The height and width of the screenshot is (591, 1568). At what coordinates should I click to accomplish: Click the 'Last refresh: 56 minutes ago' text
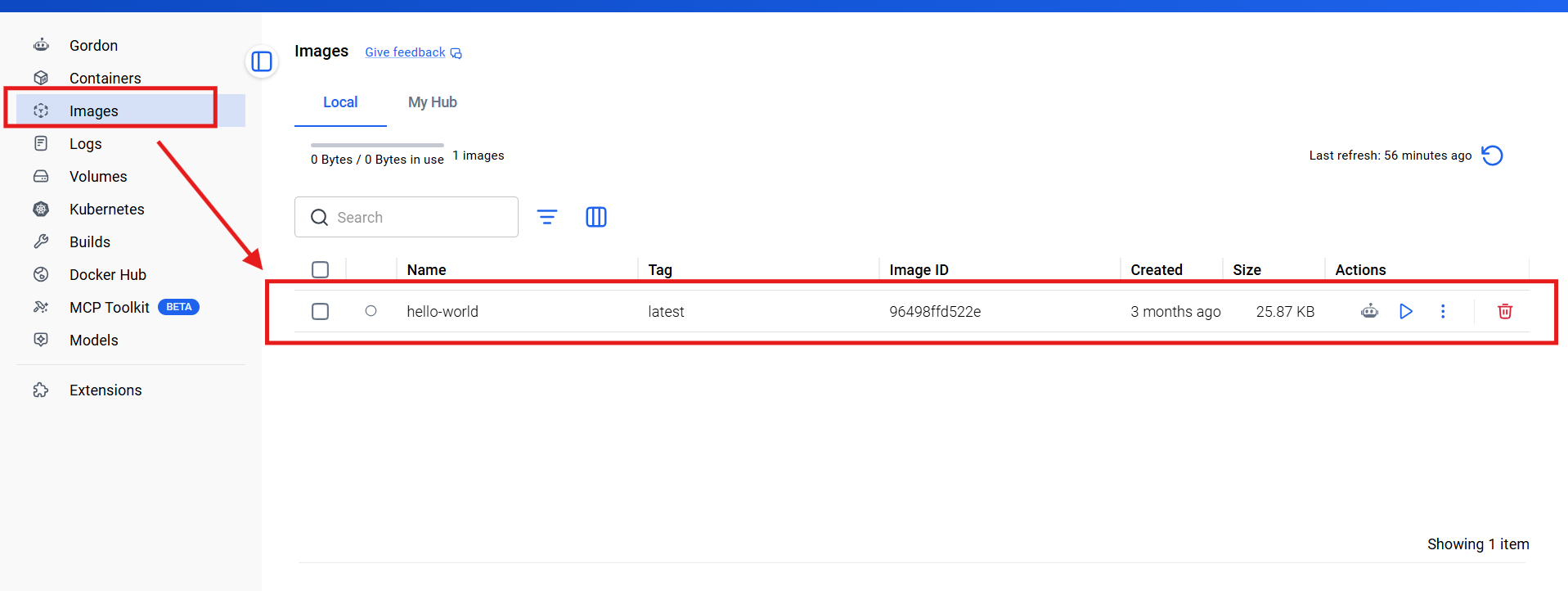tap(1390, 156)
